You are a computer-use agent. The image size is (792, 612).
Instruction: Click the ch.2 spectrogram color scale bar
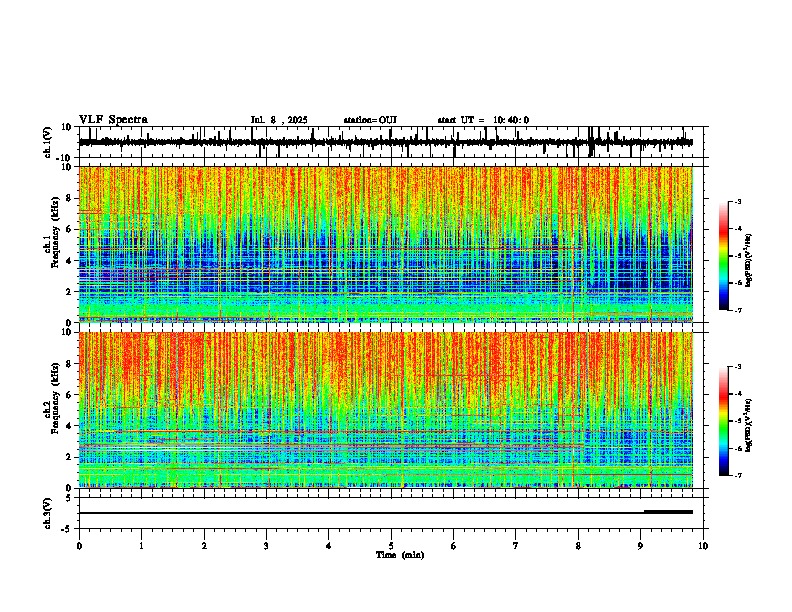(724, 421)
